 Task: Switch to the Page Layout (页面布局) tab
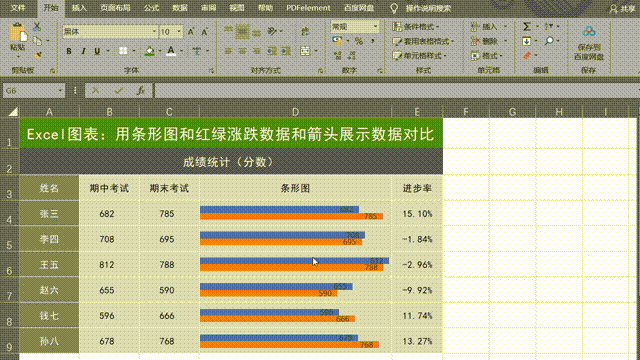point(115,8)
